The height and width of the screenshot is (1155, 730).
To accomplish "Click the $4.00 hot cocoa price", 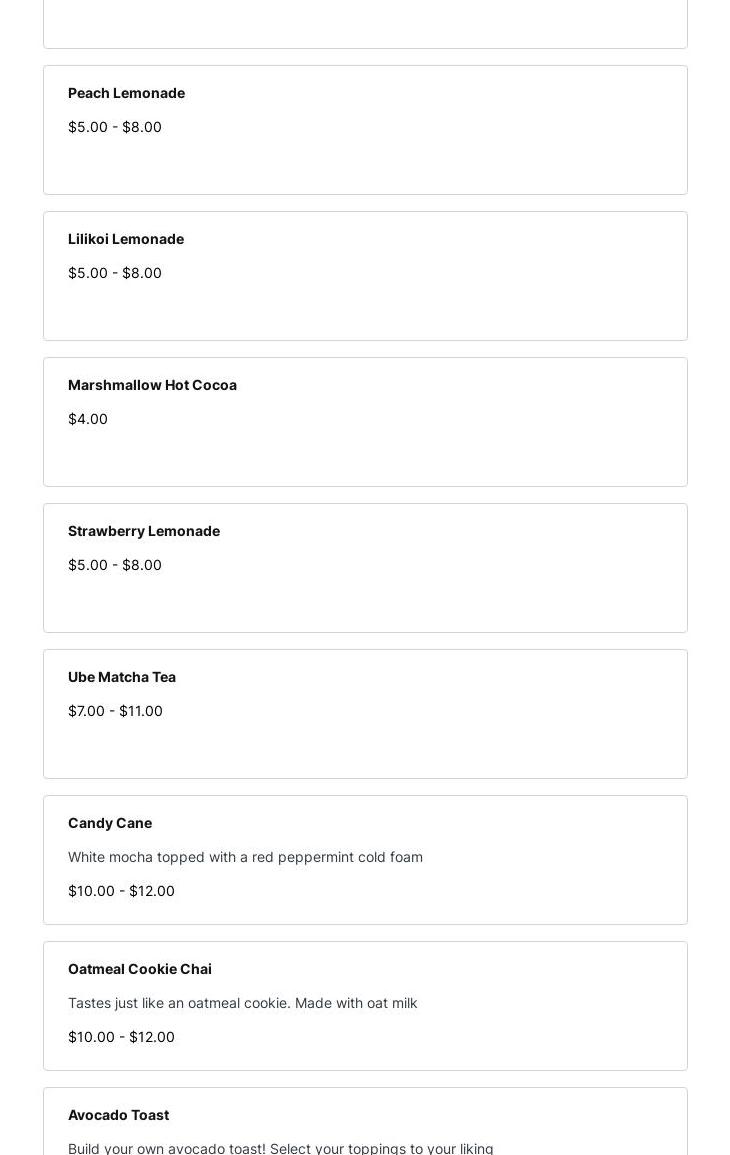I will click(88, 419).
